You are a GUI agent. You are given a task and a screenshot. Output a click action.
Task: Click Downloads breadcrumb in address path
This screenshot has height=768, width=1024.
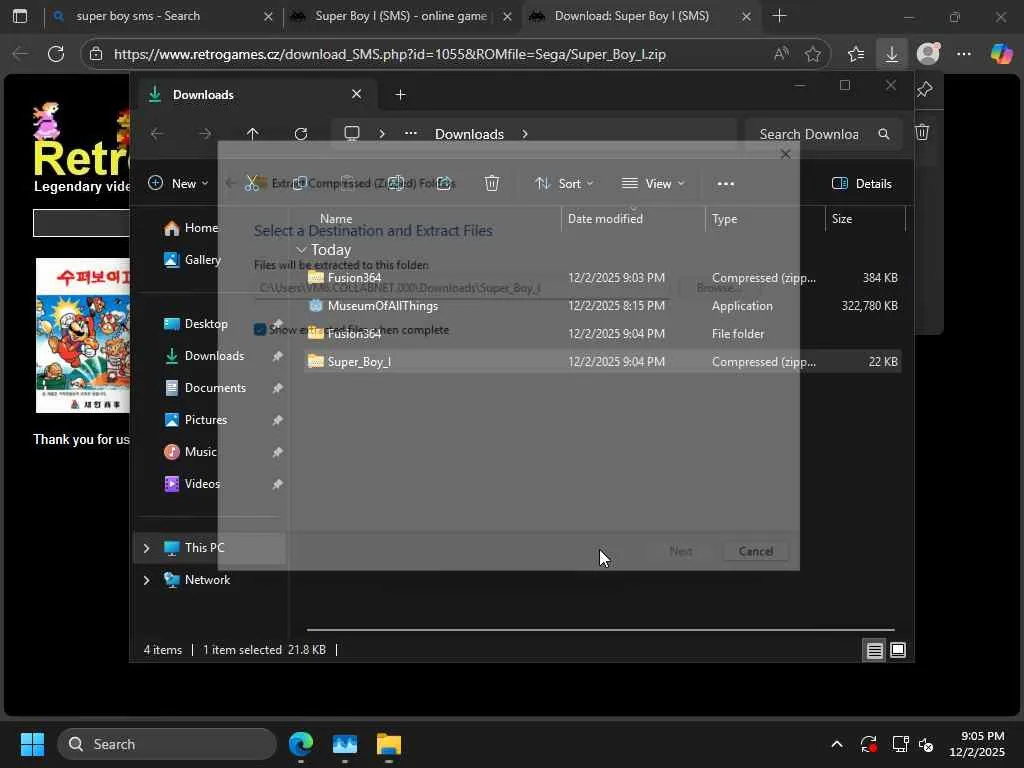point(469,134)
